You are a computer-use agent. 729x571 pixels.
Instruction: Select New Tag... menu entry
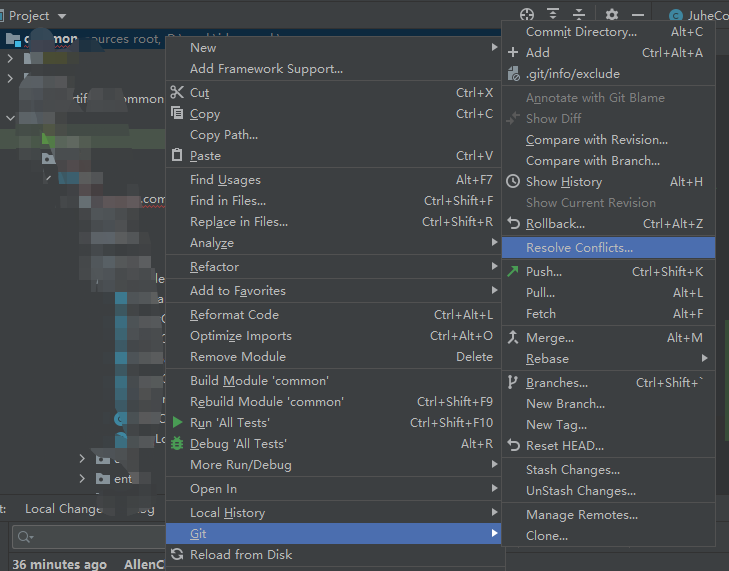(x=608, y=425)
